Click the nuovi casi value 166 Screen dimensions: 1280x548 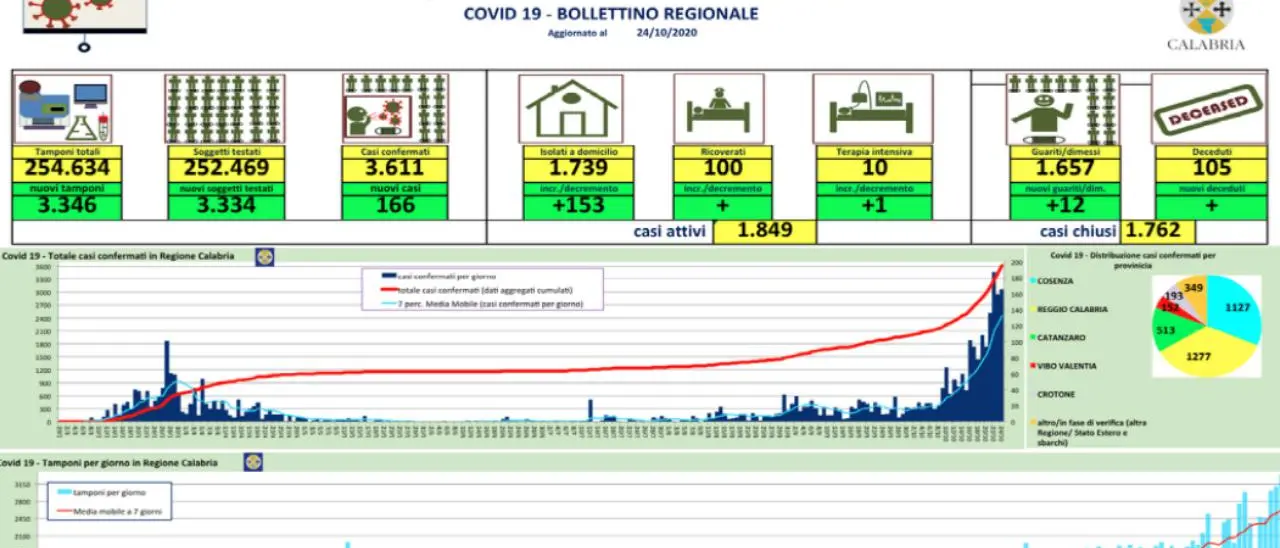click(x=394, y=206)
